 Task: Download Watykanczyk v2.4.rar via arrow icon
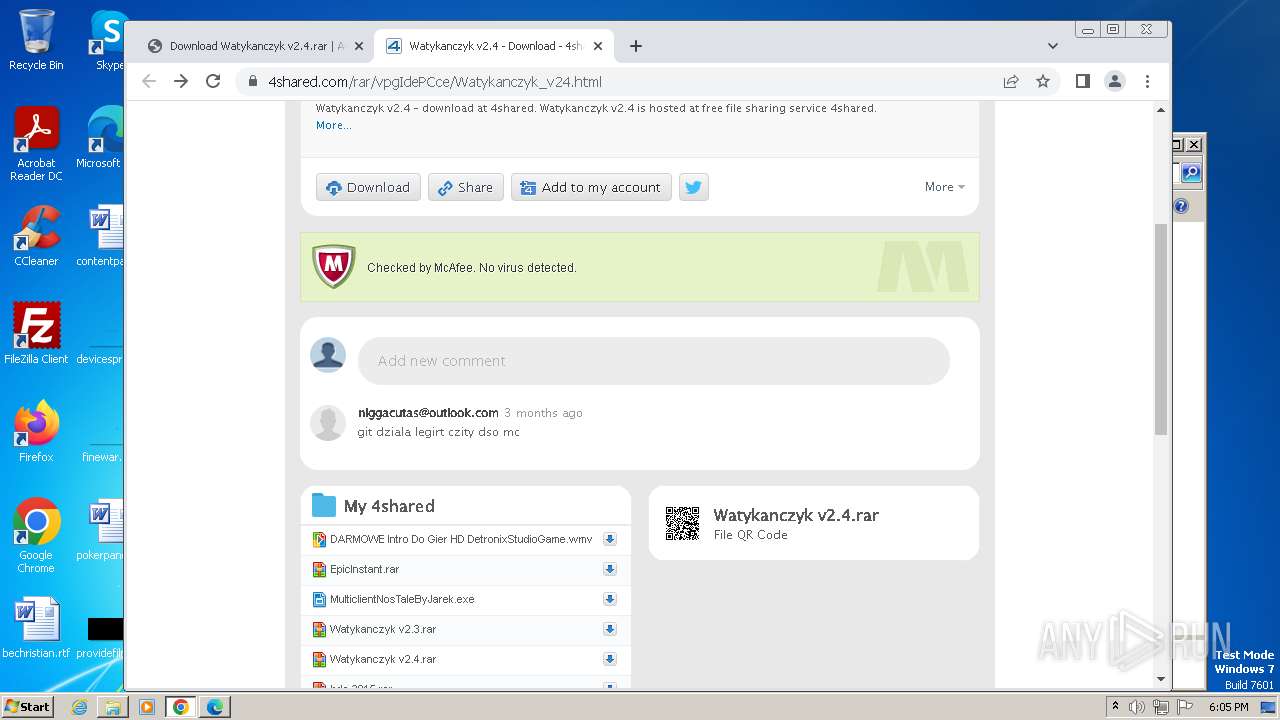pyautogui.click(x=609, y=659)
